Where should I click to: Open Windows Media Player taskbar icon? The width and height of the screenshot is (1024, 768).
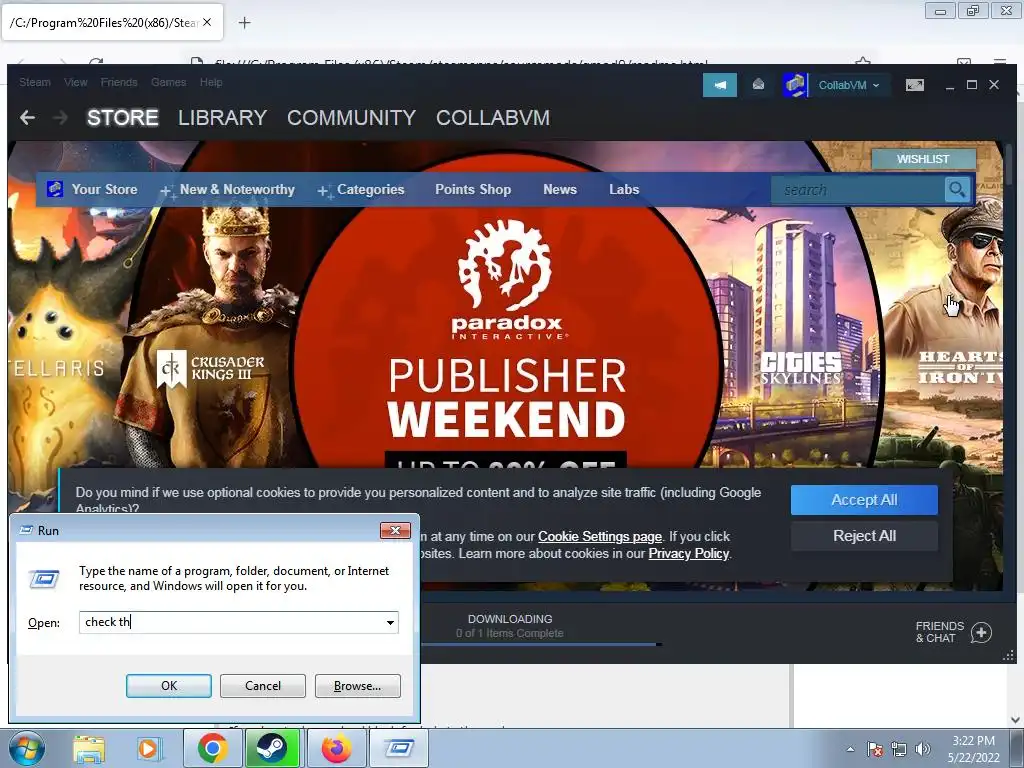point(148,748)
